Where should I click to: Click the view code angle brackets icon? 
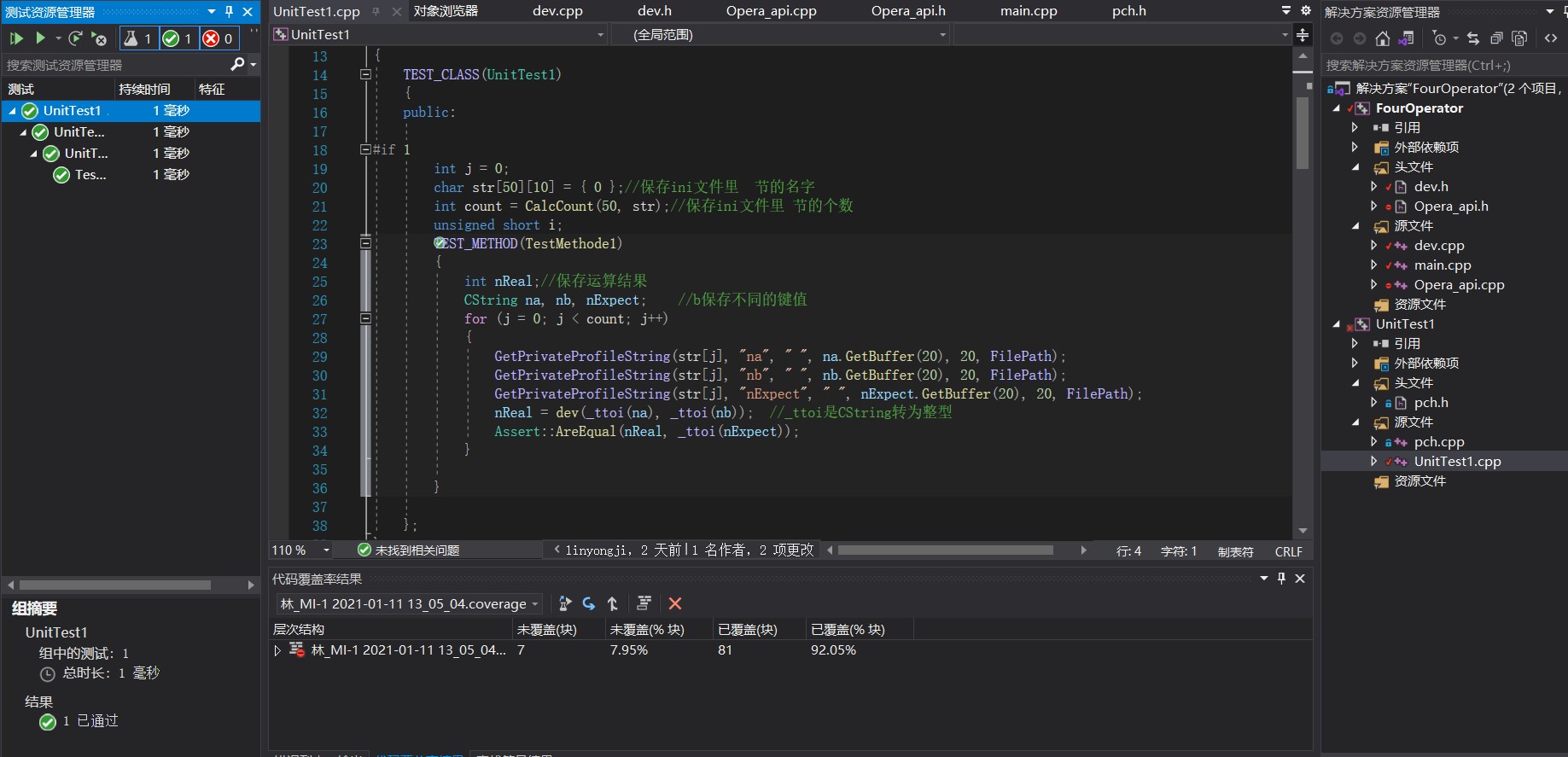(x=1551, y=38)
